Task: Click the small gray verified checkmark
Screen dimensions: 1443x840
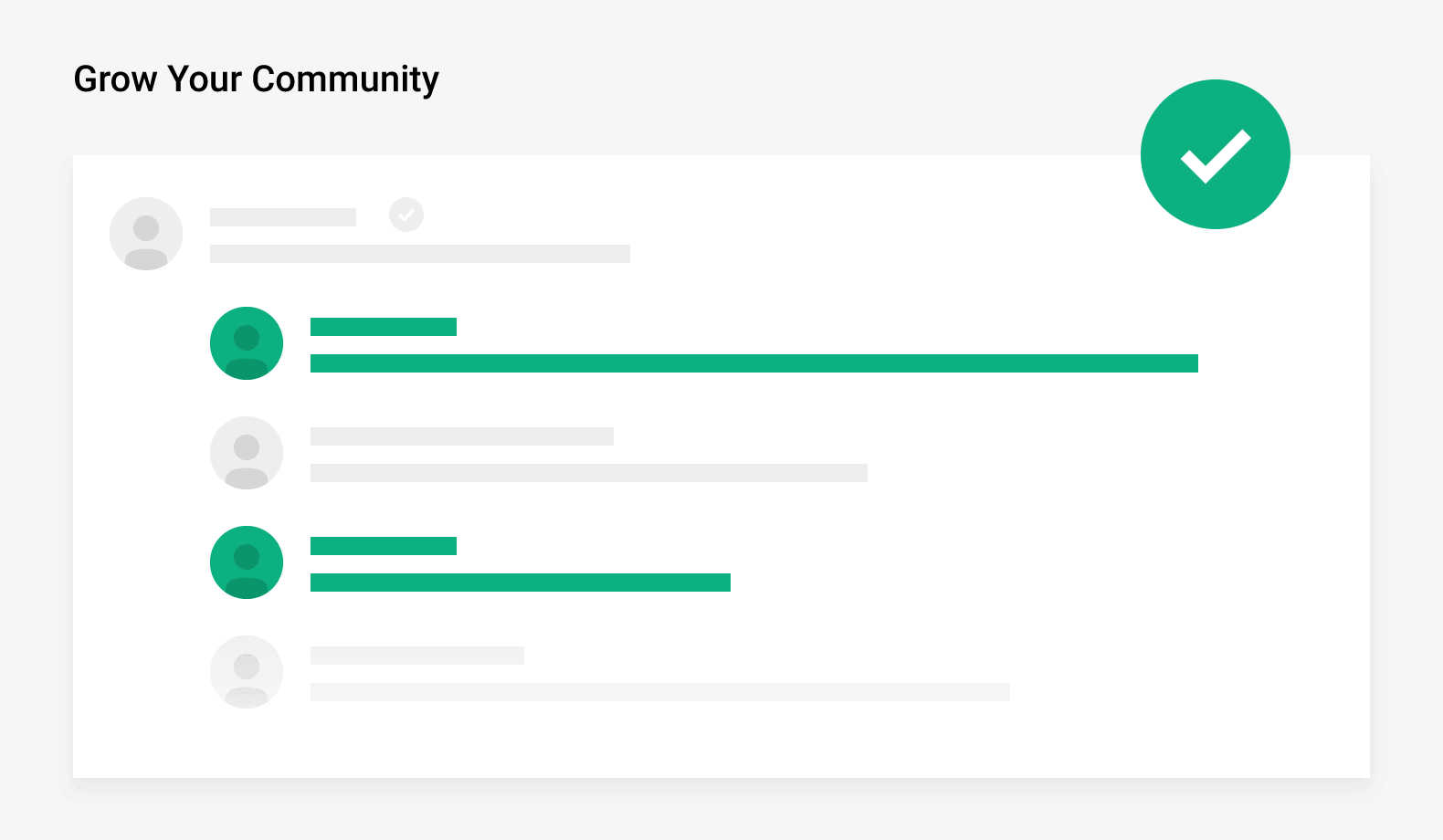Action: tap(406, 215)
